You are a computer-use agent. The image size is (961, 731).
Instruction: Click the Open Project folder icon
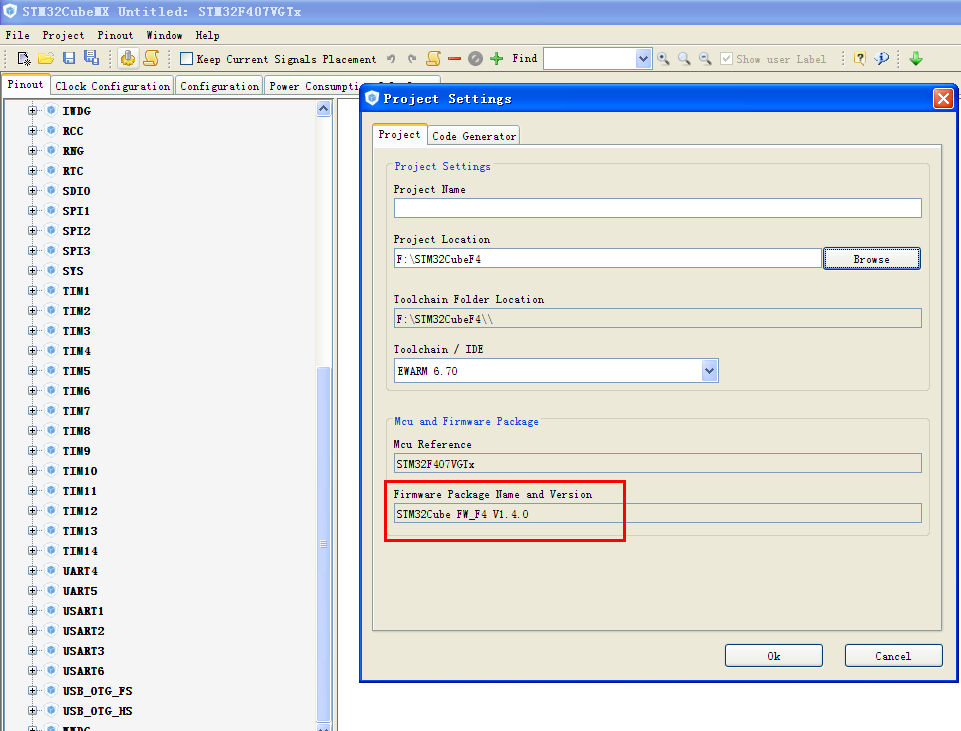(x=46, y=59)
